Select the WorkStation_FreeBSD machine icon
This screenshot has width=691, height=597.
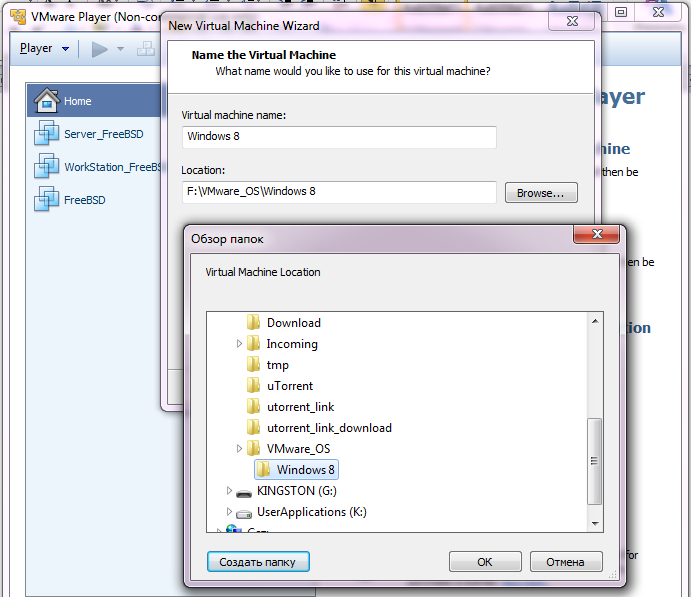click(46, 166)
